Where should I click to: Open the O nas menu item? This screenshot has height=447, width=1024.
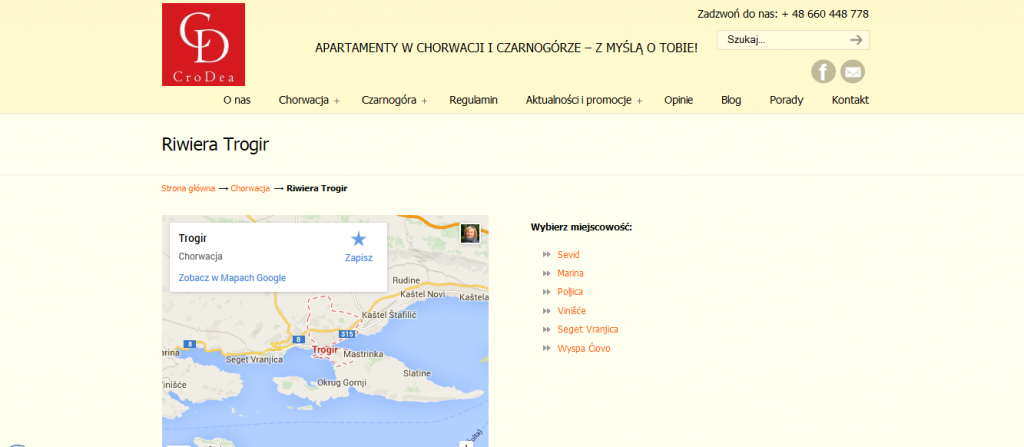(237, 100)
